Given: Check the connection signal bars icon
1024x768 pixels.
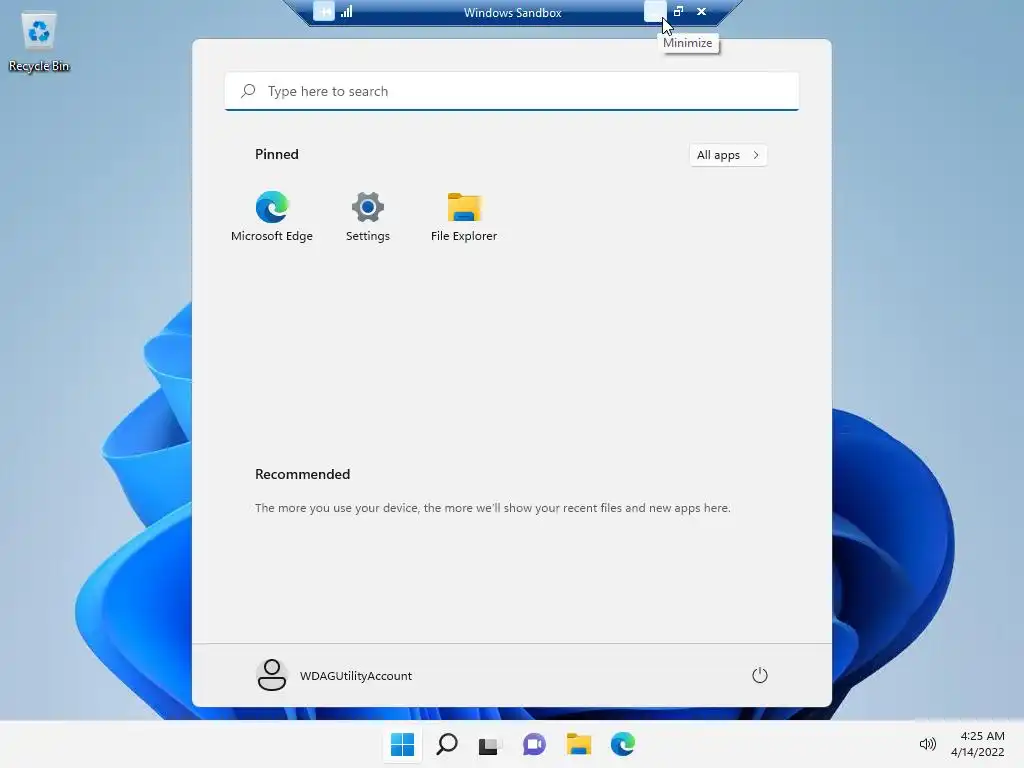Looking at the screenshot, I should point(347,12).
